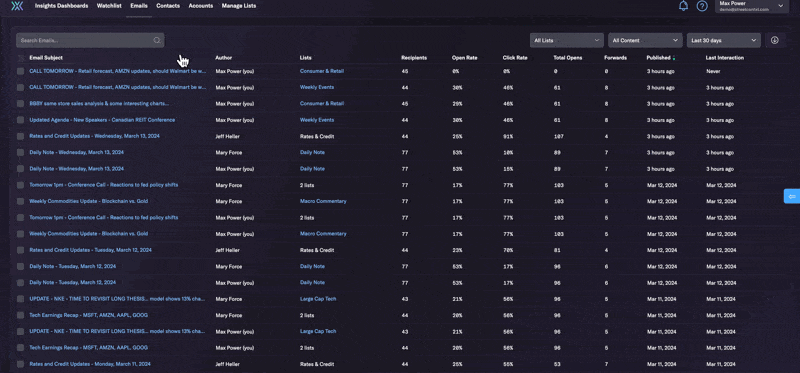The height and width of the screenshot is (373, 800).
Task: Open the Watchlist page
Action: pyautogui.click(x=109, y=6)
